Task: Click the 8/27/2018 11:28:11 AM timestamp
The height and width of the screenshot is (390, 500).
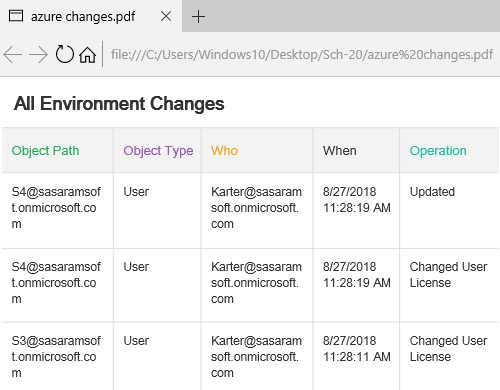Action: click(x=357, y=349)
